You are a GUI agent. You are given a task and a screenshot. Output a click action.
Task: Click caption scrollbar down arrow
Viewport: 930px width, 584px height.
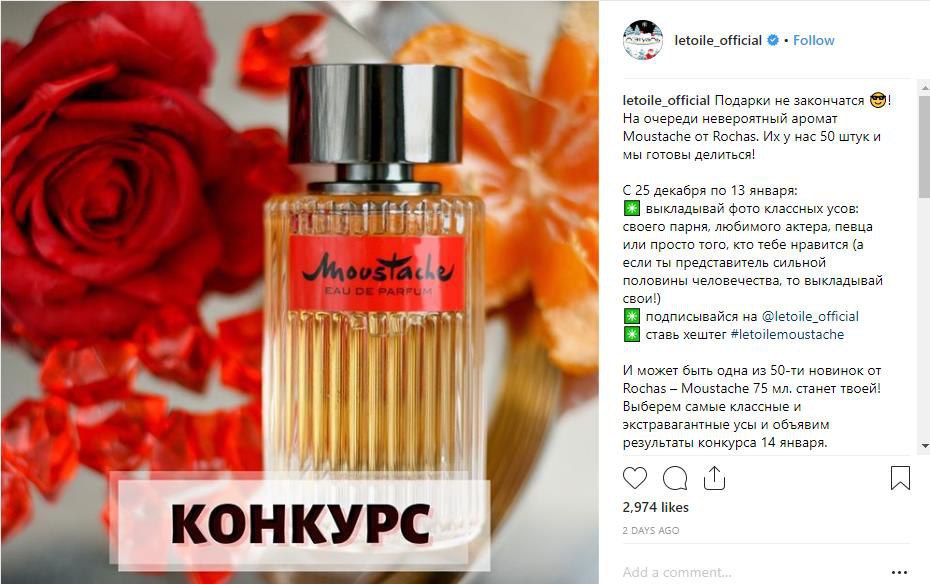[925, 445]
